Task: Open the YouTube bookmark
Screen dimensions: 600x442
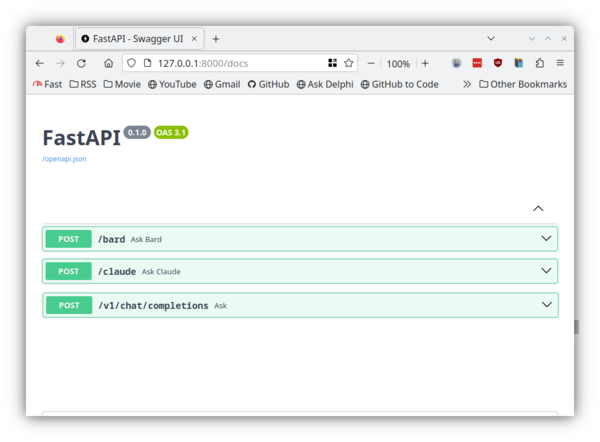Action: pyautogui.click(x=172, y=84)
